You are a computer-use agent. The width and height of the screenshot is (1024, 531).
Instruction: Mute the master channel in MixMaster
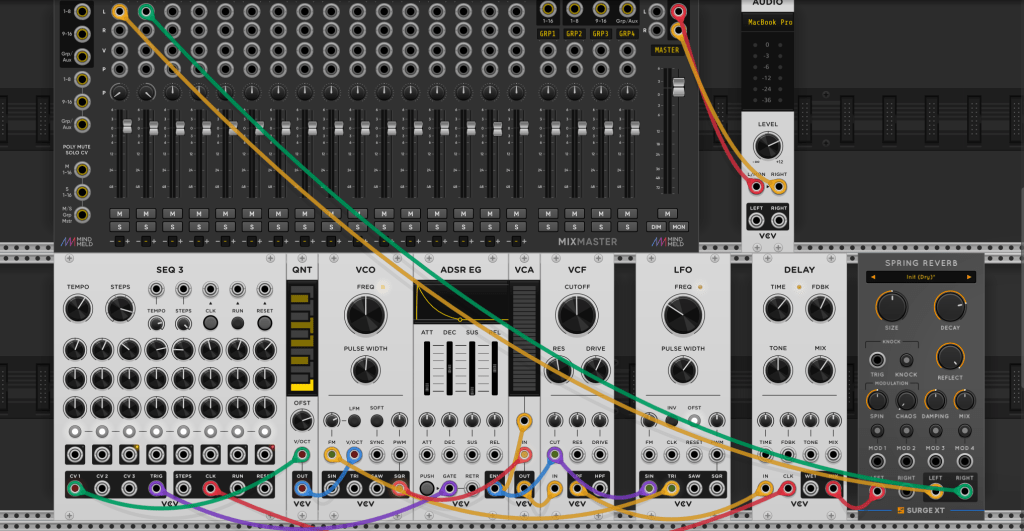coord(666,213)
